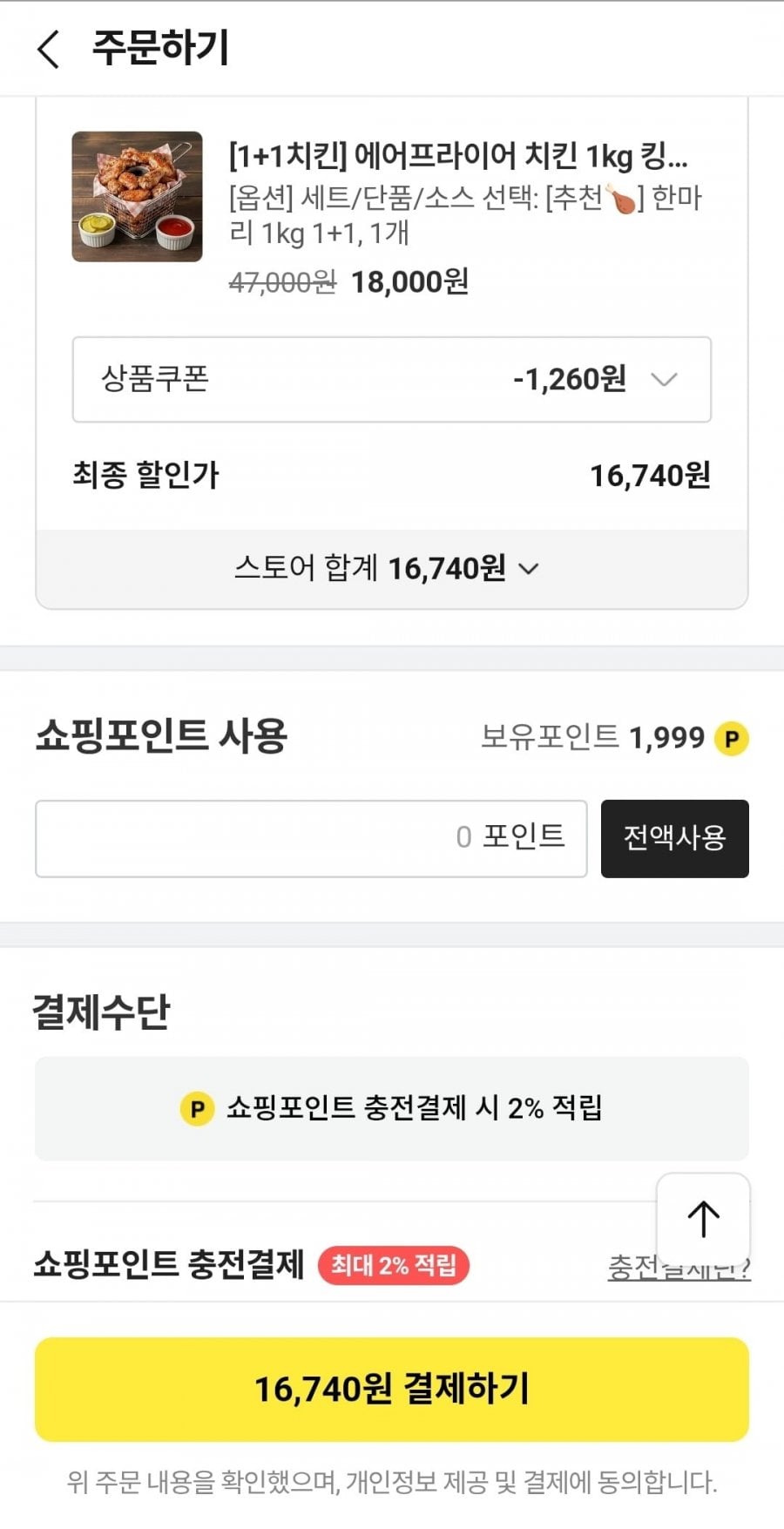Tap the agreement notice below the pay button
Viewport: 784px width, 1529px height.
pyautogui.click(x=392, y=1482)
